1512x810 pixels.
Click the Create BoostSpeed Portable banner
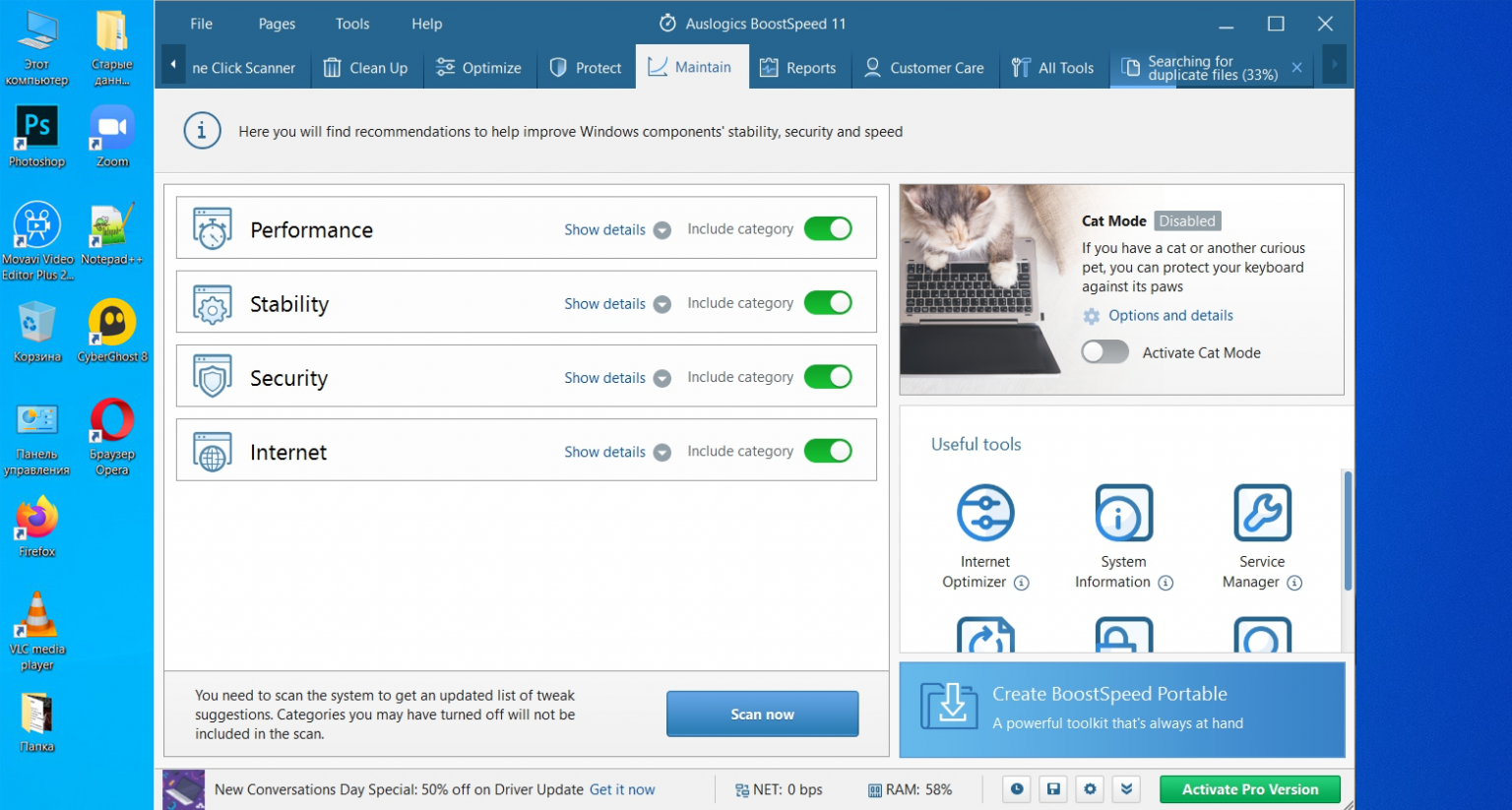coord(1122,710)
